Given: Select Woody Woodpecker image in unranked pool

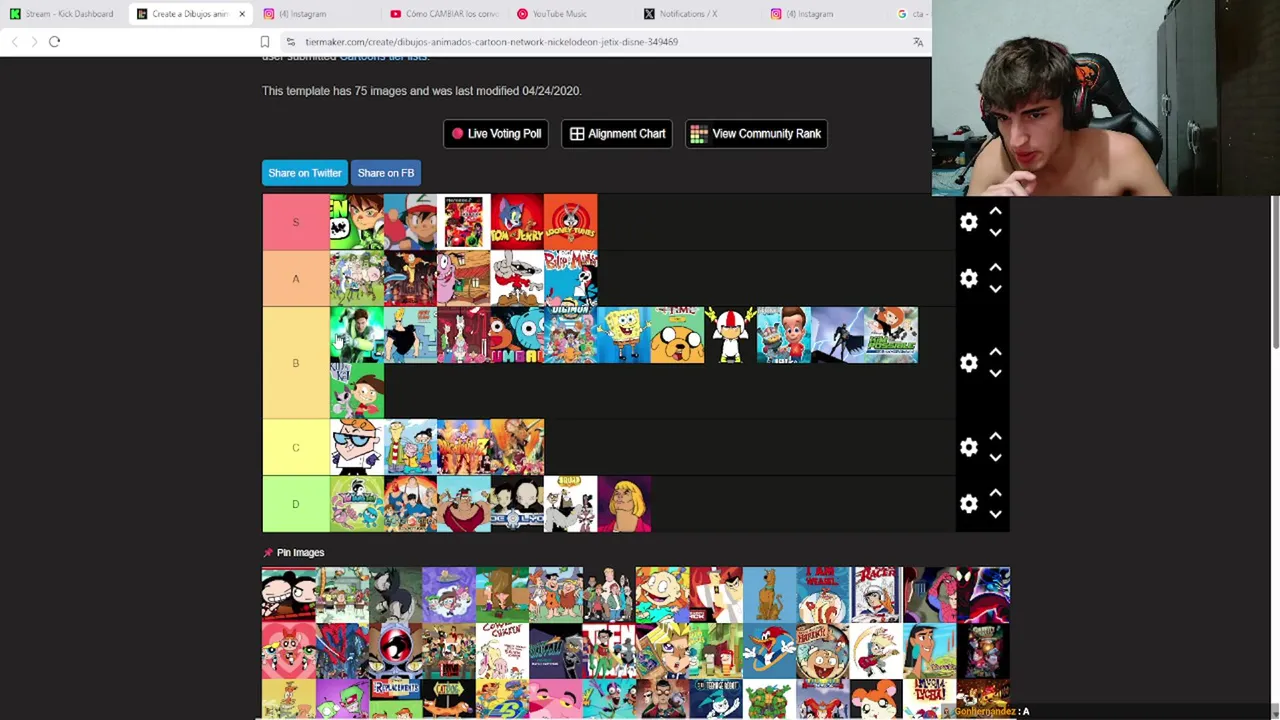Looking at the screenshot, I should click(769, 650).
